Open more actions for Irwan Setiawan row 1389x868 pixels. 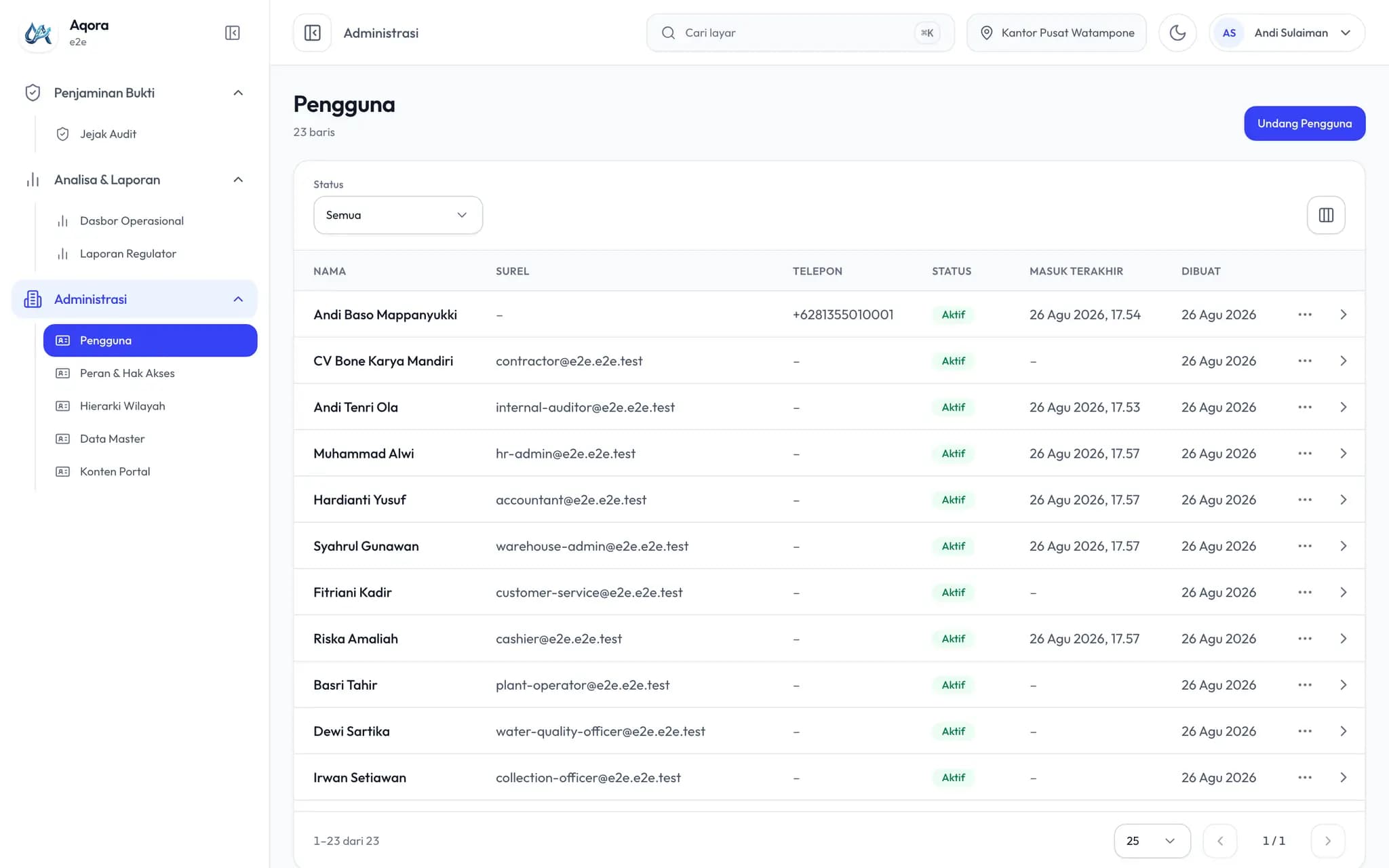(1305, 778)
